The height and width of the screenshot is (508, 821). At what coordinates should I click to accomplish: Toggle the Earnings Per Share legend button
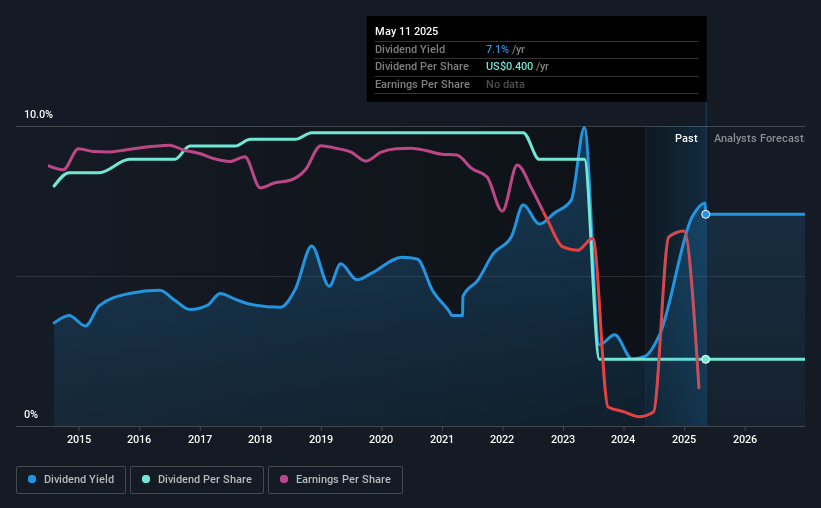[x=335, y=480]
